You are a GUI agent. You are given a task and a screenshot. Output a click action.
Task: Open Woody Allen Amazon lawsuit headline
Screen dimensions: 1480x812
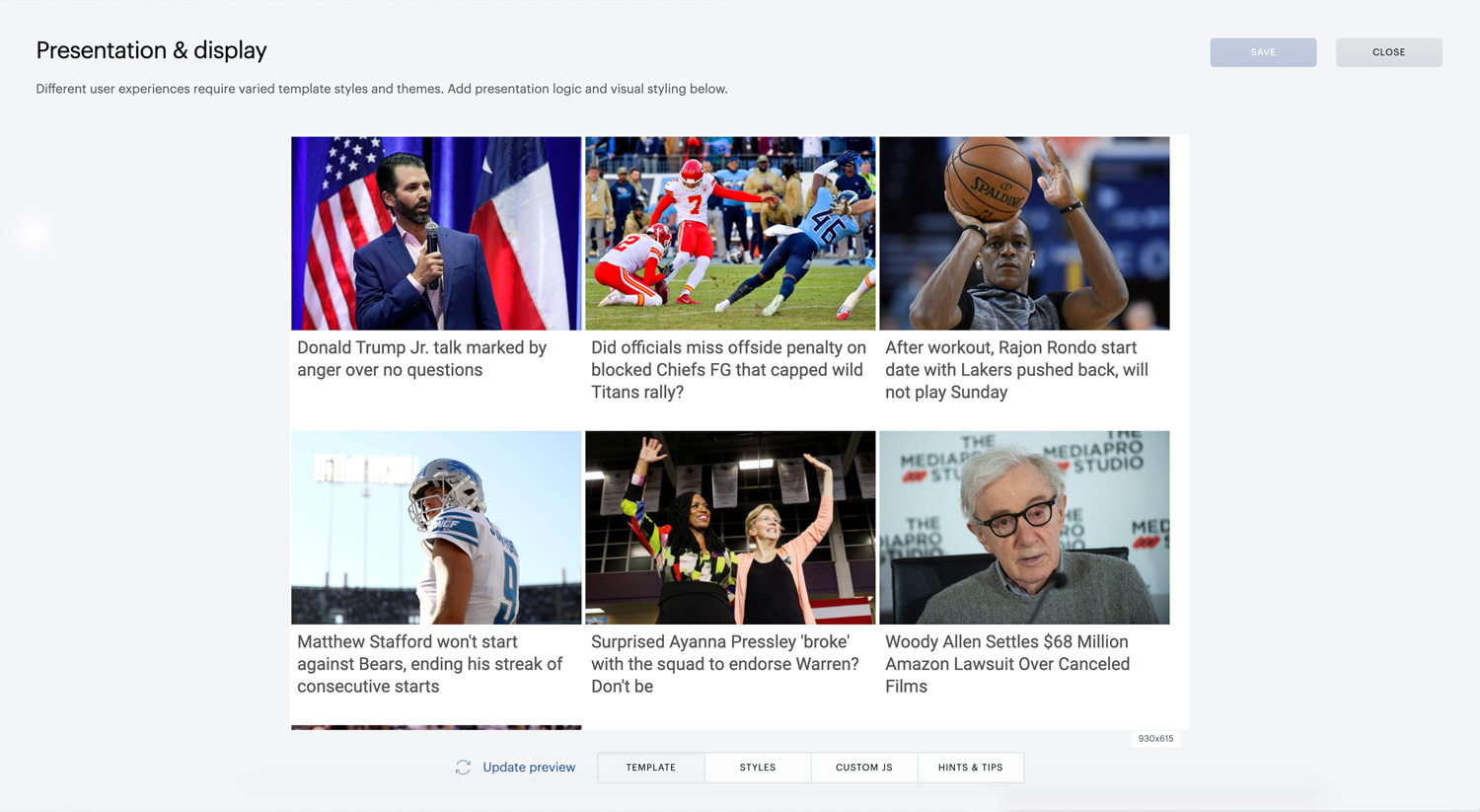[1007, 664]
